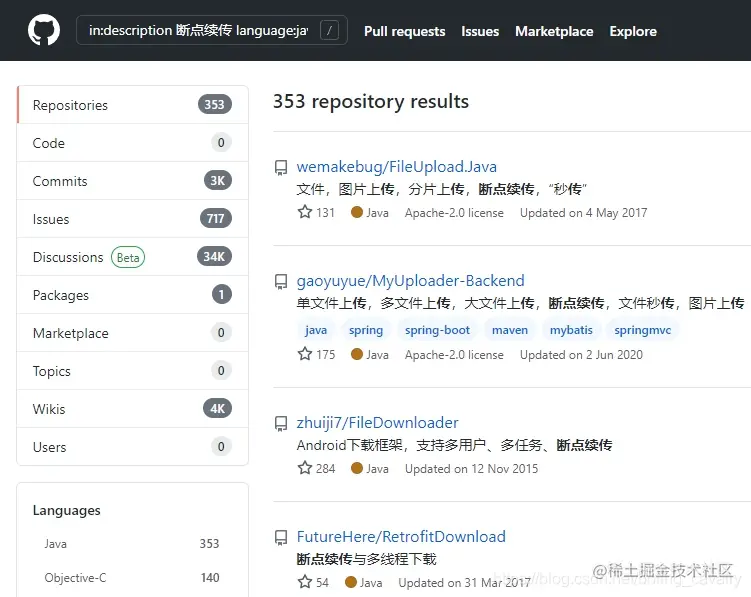751x597 pixels.
Task: Open Pull requests in the top navigation
Action: [x=404, y=32]
